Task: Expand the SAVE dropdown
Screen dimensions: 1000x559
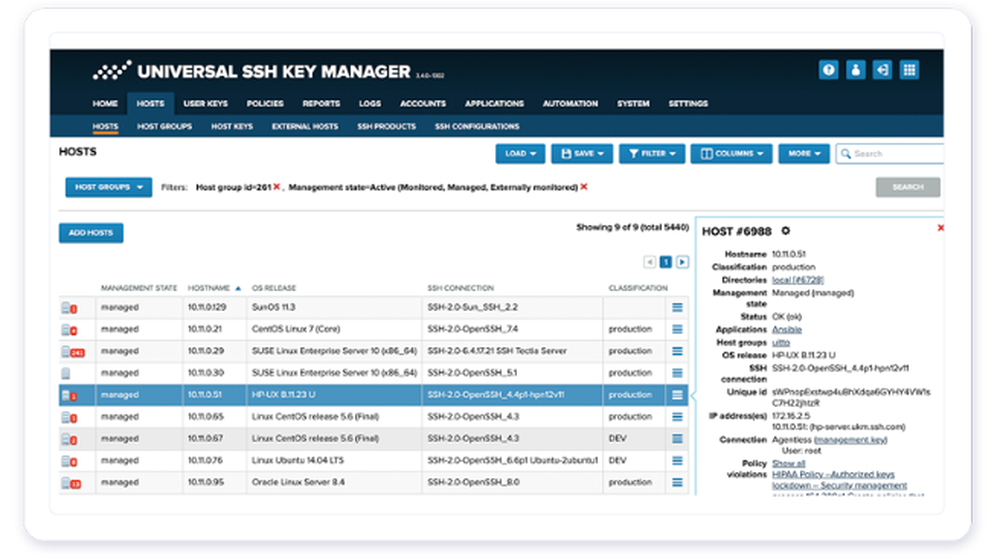Action: [582, 154]
